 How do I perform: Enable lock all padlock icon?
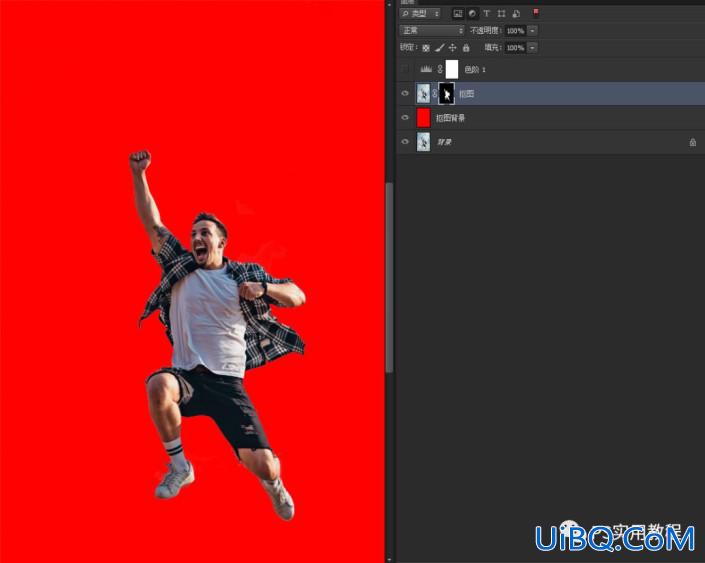(x=466, y=47)
